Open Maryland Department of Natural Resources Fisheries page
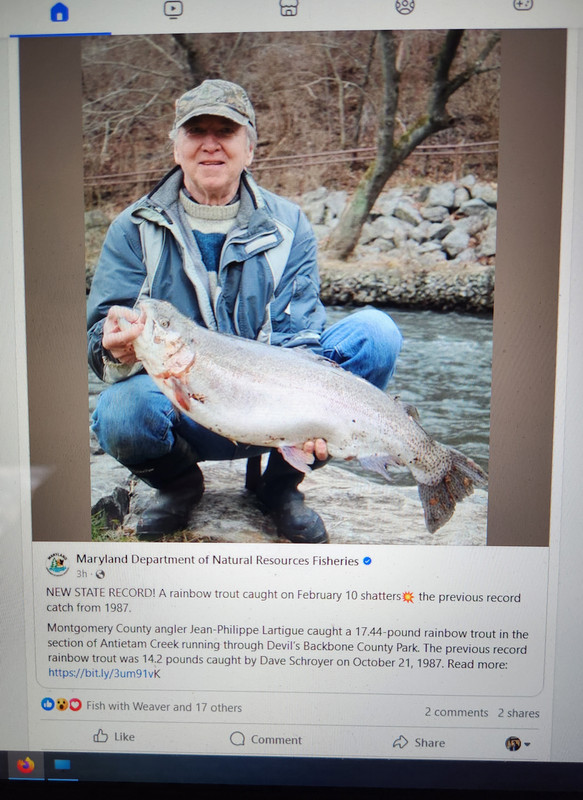Viewport: 583px width, 800px height. [217, 560]
